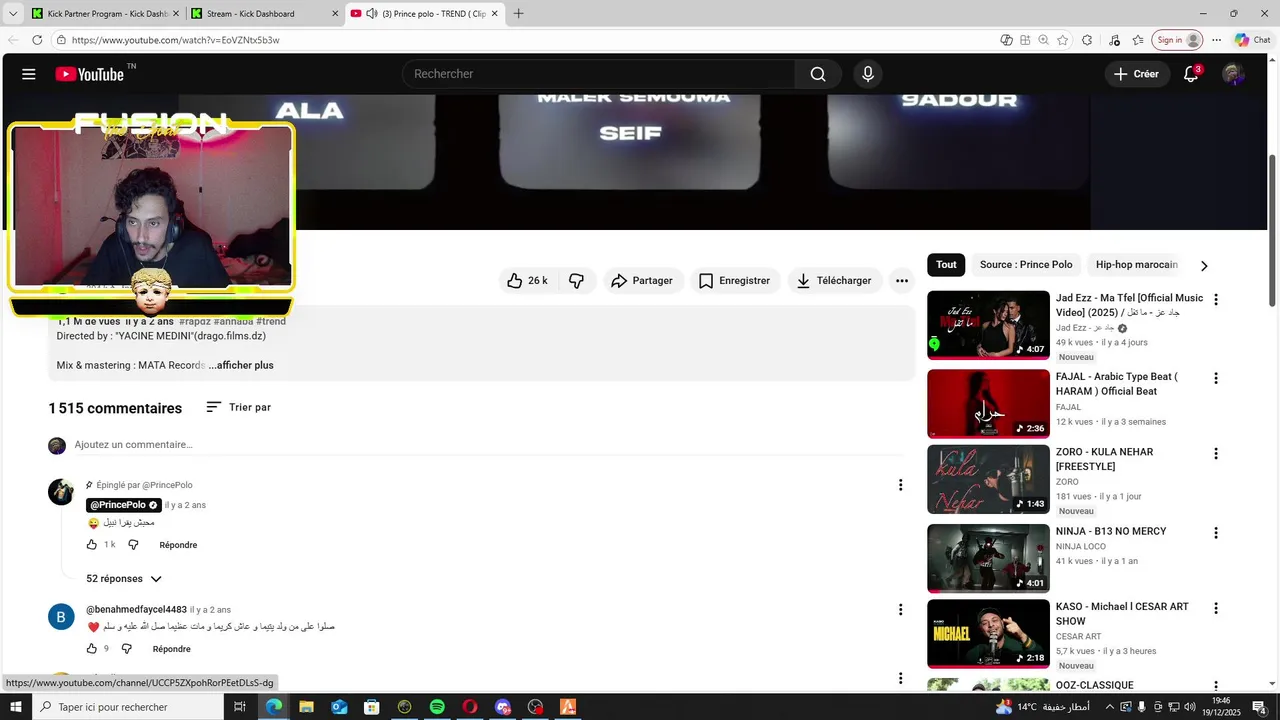Open FAJAL HARAM beat thumbnail
Viewport: 1280px width, 720px height.
coord(988,404)
